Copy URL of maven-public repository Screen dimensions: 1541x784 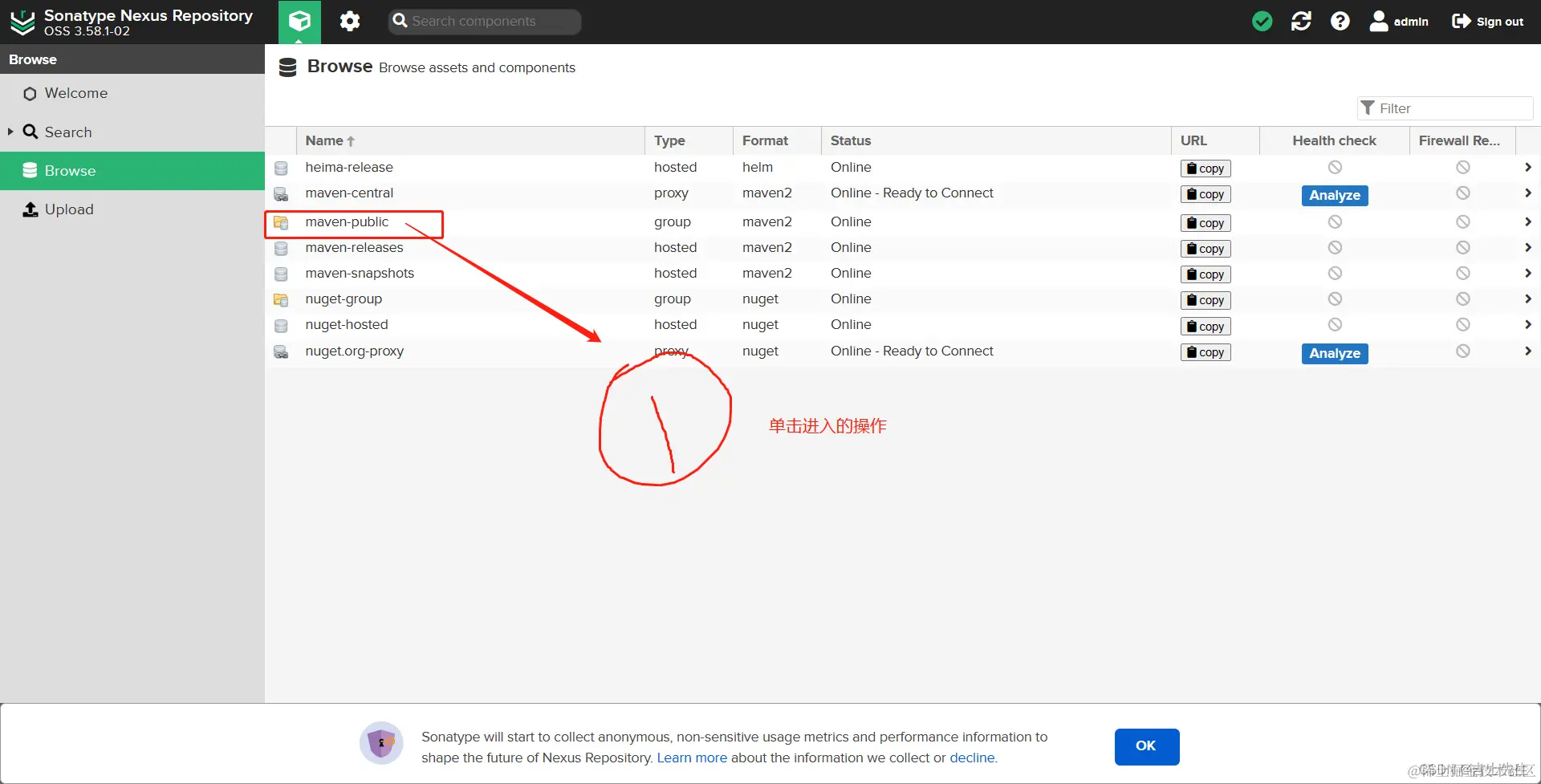click(x=1206, y=223)
